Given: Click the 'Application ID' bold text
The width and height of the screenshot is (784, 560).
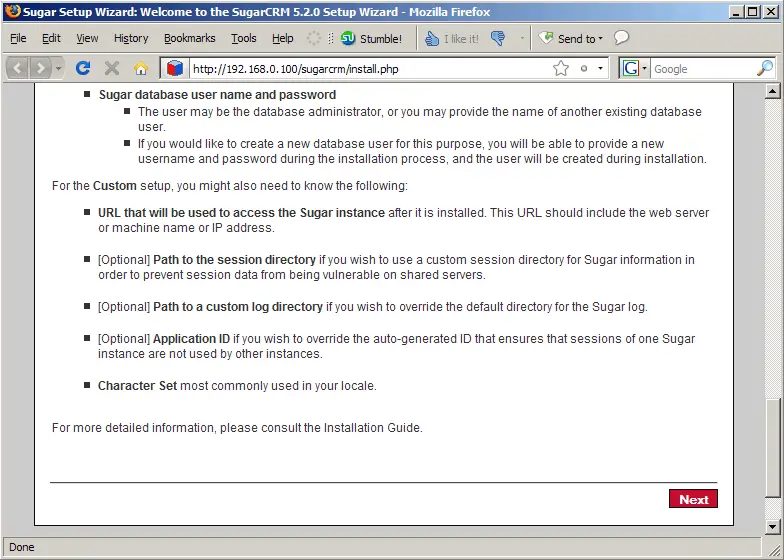Looking at the screenshot, I should click(191, 338).
